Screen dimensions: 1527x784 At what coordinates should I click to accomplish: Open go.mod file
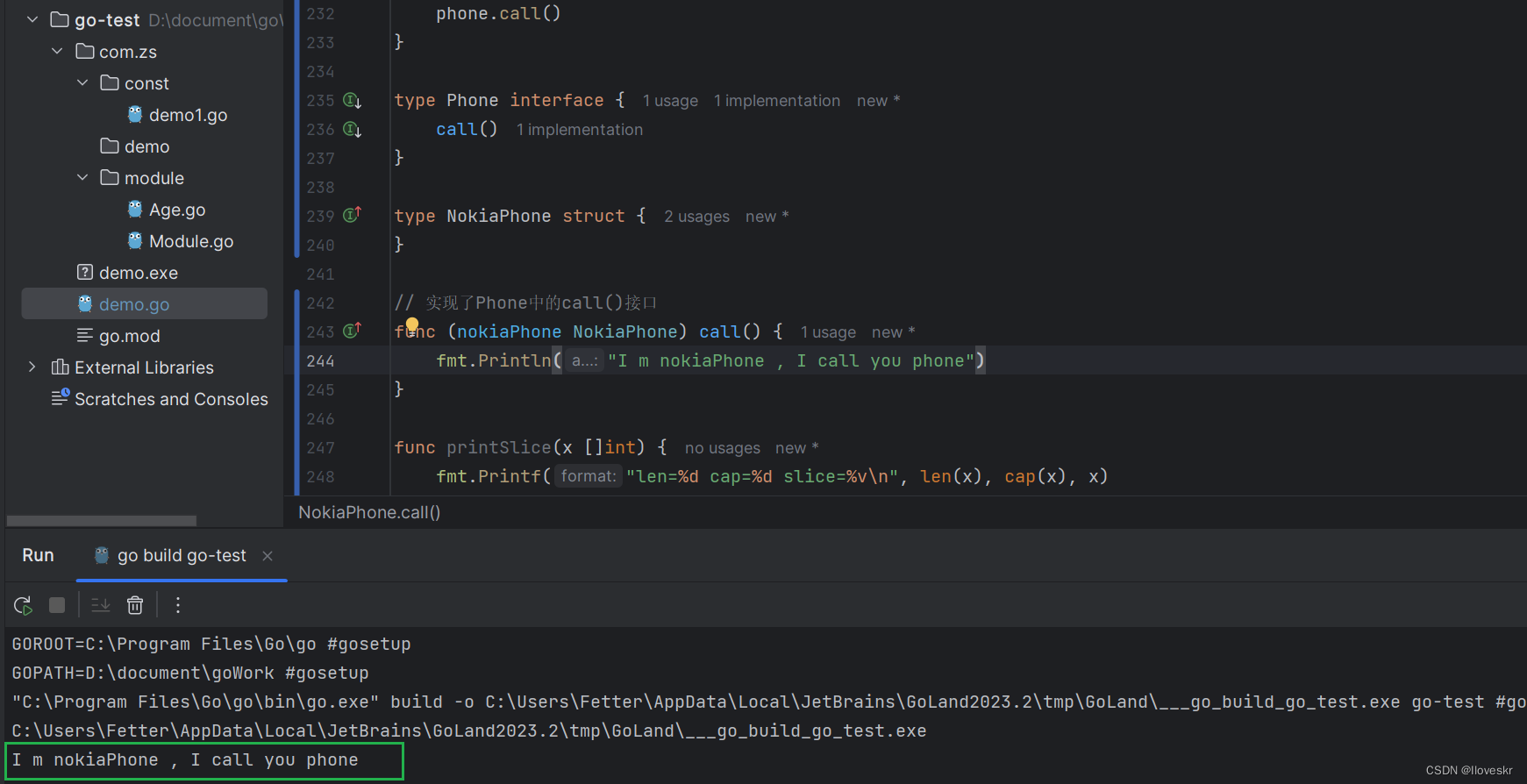click(129, 336)
